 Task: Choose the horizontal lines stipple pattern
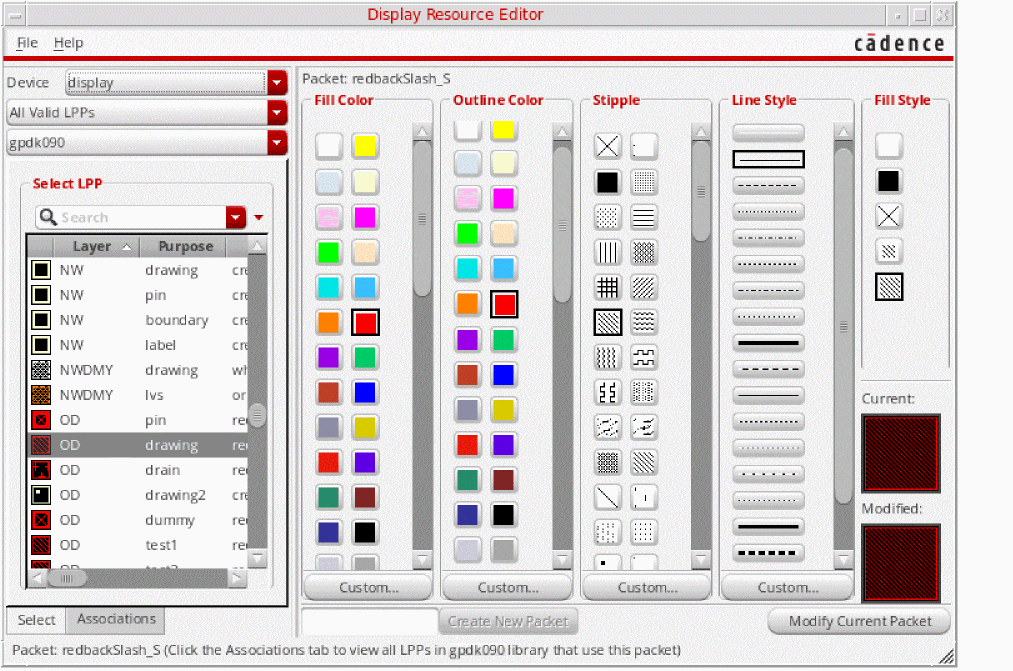click(643, 218)
